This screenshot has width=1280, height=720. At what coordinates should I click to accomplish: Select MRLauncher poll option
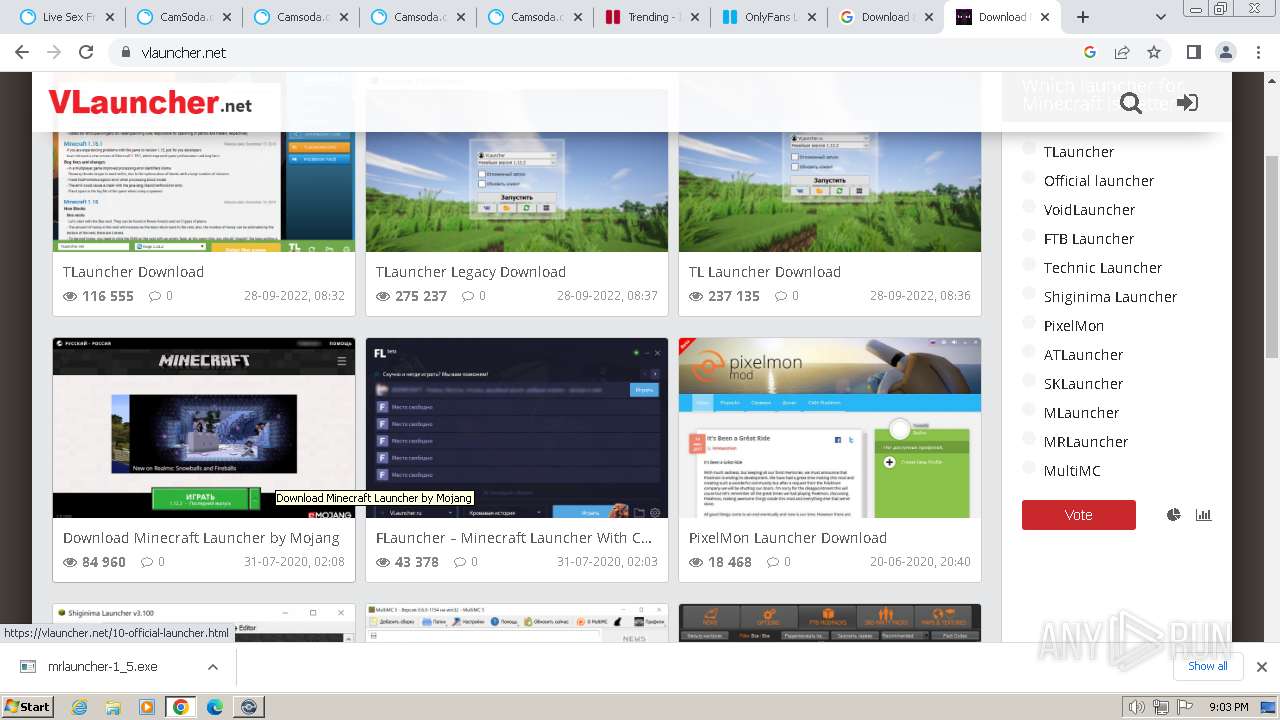1029,439
